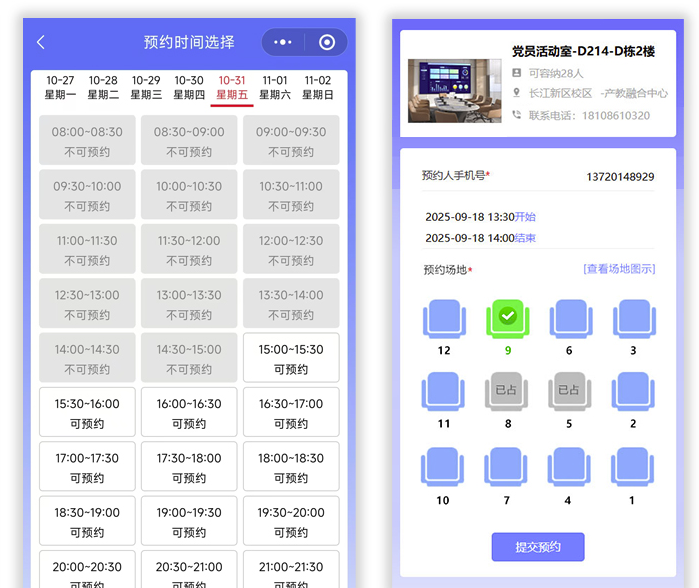Screen dimensions: 699x588
Task: Tap occupied seat 5
Action: point(569,392)
